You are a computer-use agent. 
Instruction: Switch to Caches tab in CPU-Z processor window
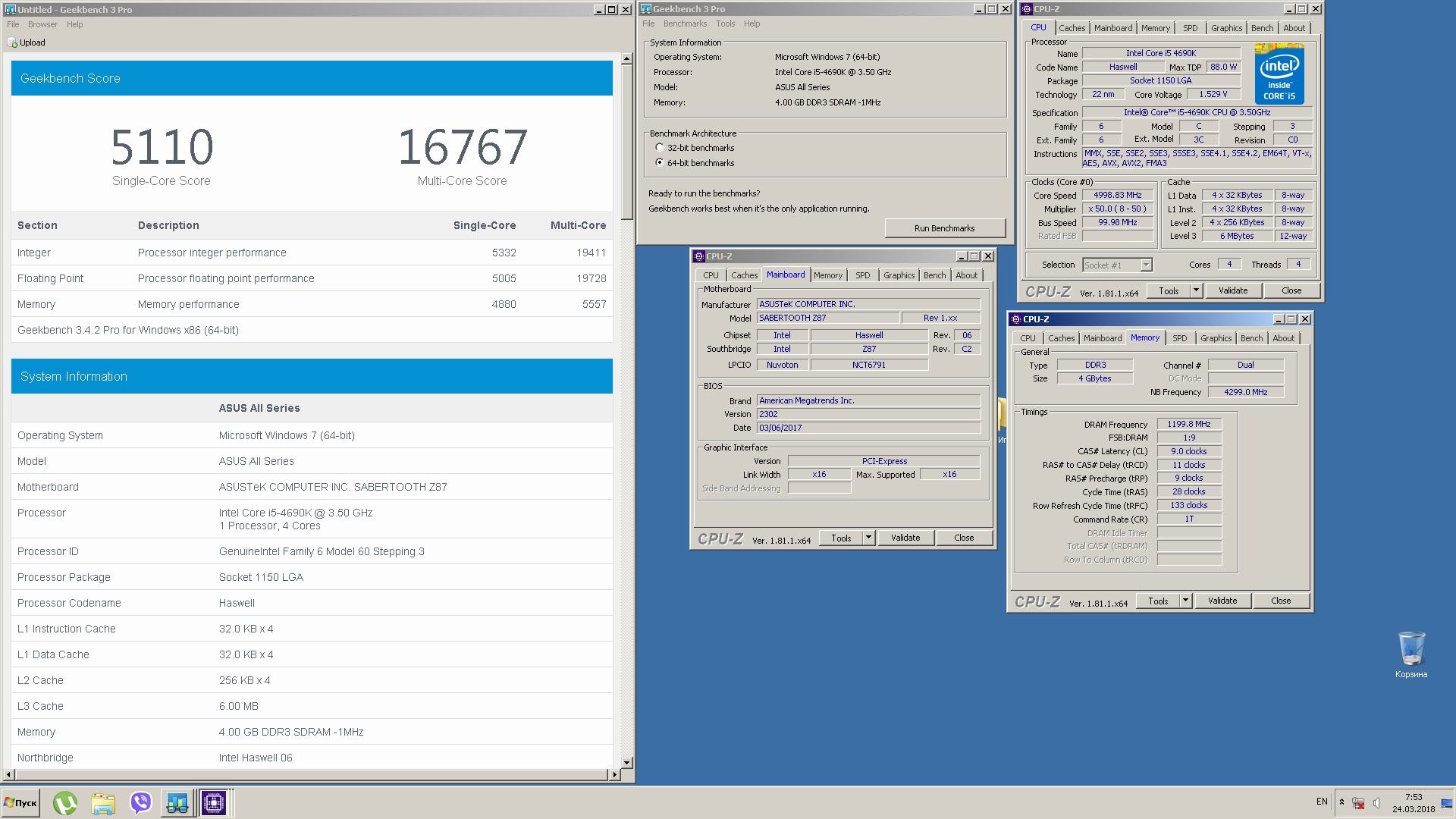1072,28
